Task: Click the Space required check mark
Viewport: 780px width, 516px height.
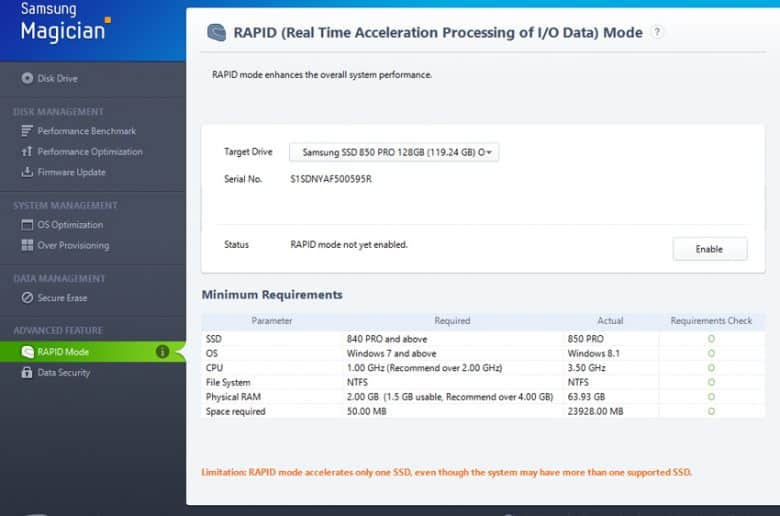Action: click(711, 412)
